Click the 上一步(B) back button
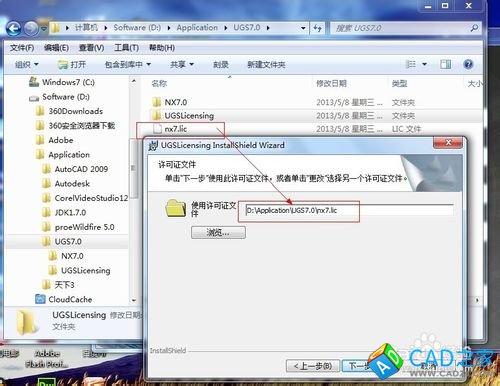The width and height of the screenshot is (500, 386). tap(313, 366)
